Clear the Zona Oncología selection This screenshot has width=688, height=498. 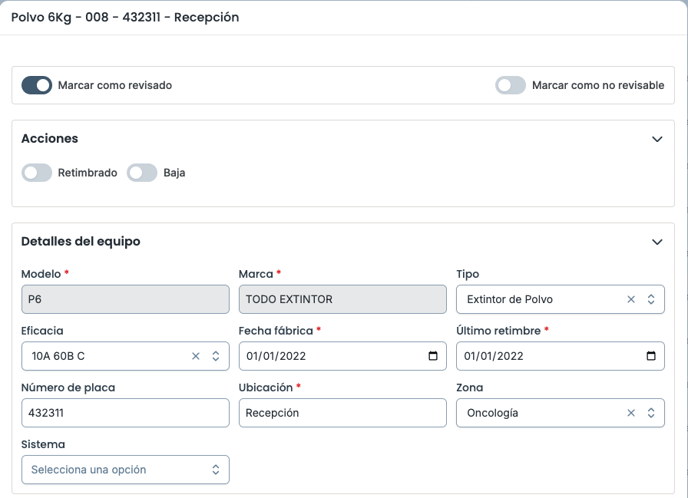pyautogui.click(x=631, y=413)
